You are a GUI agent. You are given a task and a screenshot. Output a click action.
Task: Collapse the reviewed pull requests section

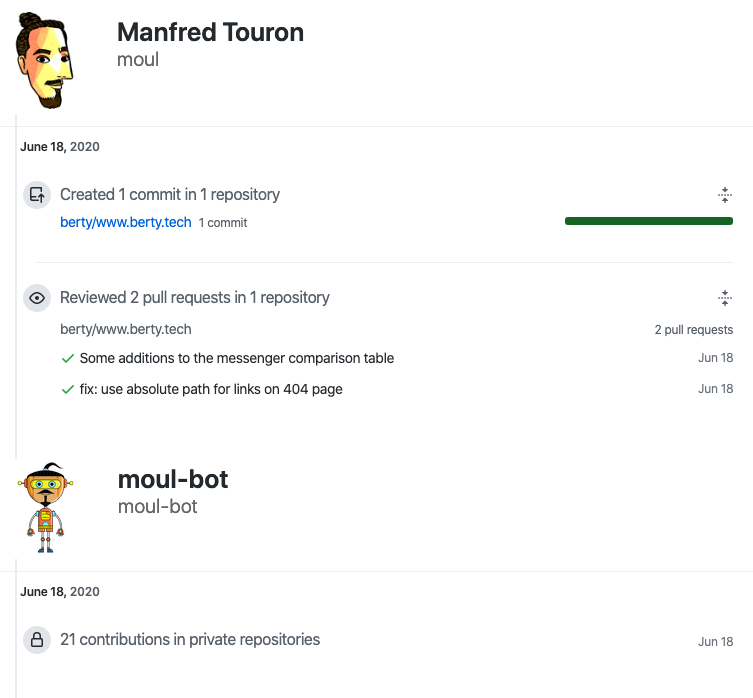pos(725,298)
